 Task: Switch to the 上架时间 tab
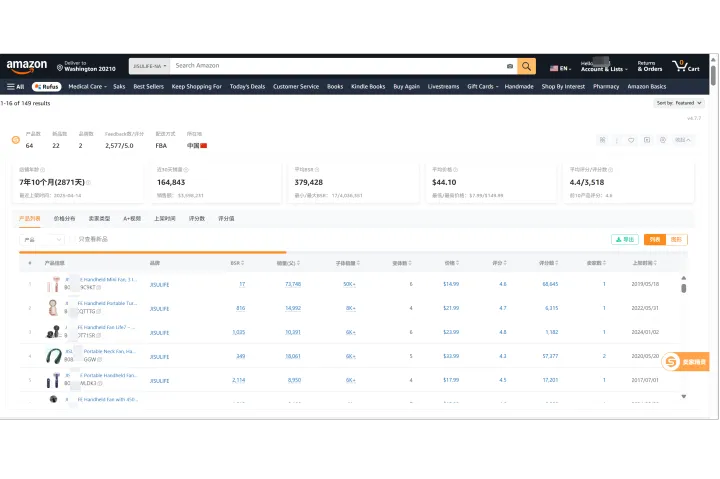[x=165, y=219]
